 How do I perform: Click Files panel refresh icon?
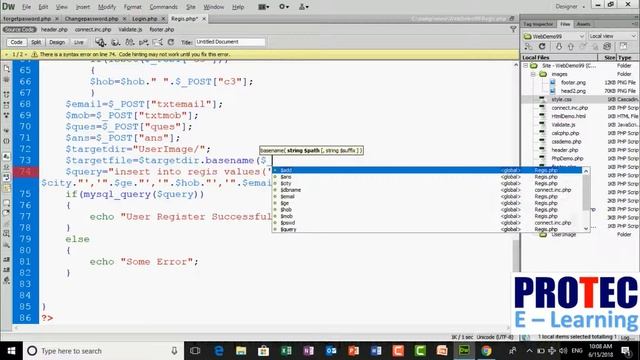542,47
